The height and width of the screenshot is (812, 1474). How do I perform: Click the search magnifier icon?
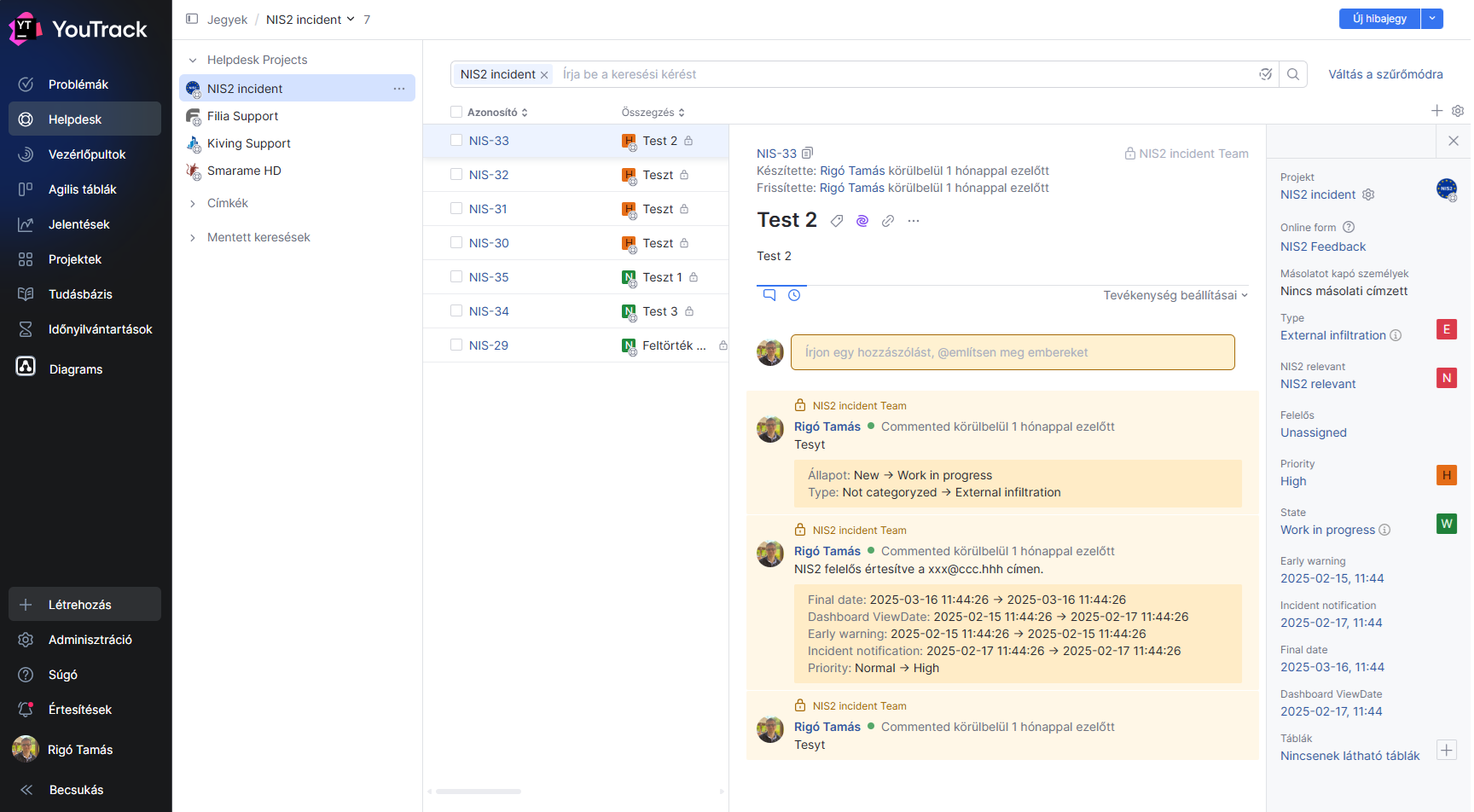pos(1293,74)
